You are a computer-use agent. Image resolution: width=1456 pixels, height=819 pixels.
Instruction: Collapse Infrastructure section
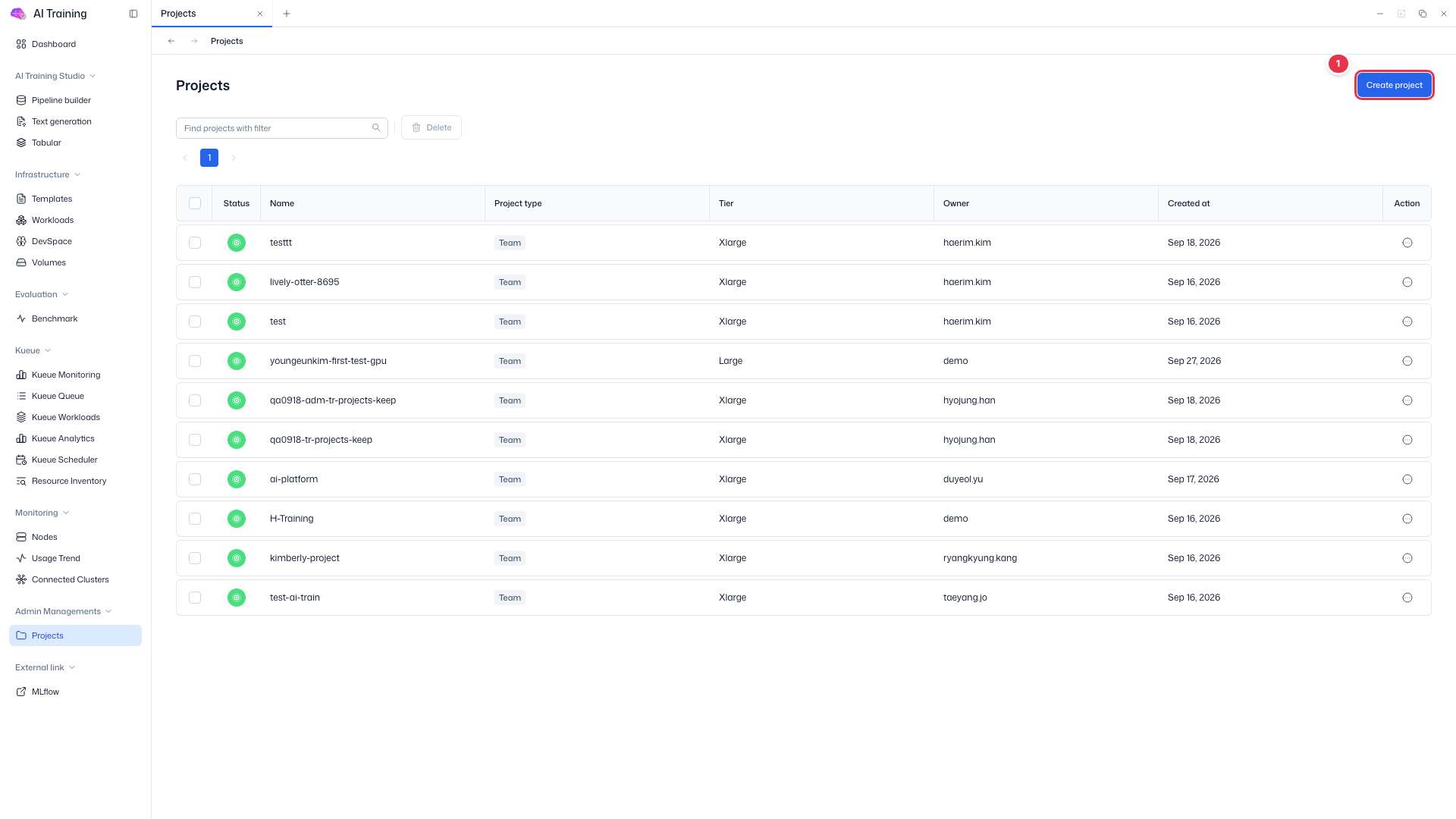(x=48, y=174)
